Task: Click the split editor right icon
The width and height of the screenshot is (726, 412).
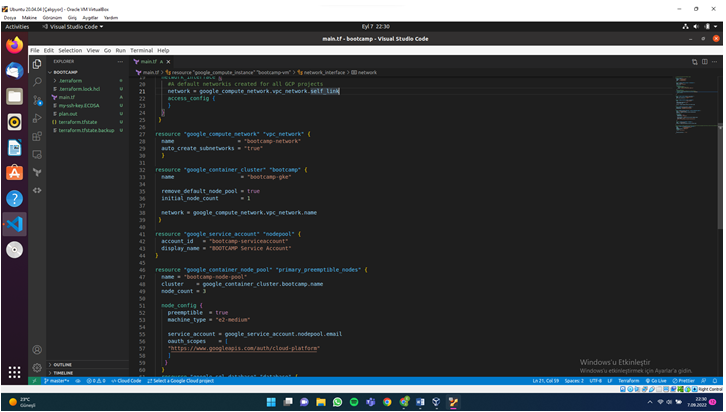Action: 705,62
